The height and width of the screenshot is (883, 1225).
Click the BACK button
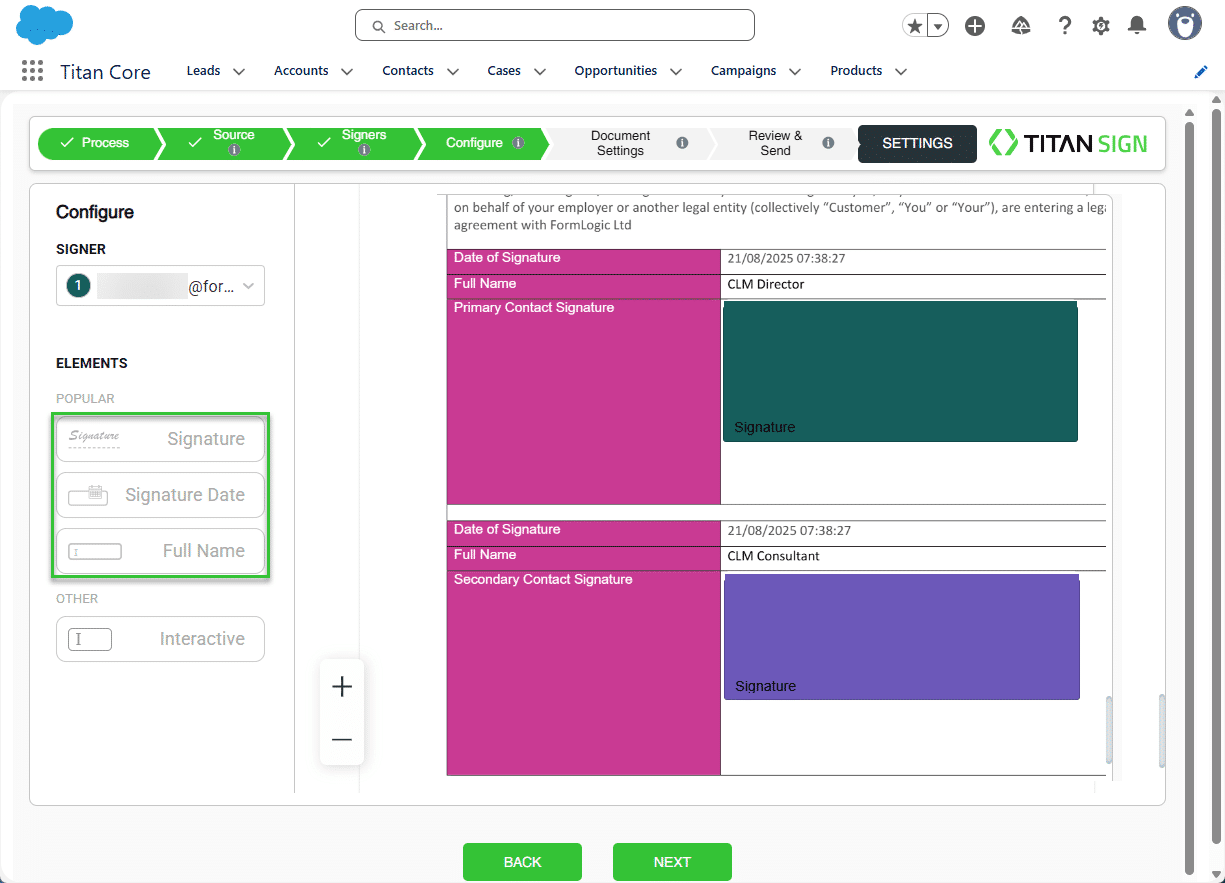point(522,862)
